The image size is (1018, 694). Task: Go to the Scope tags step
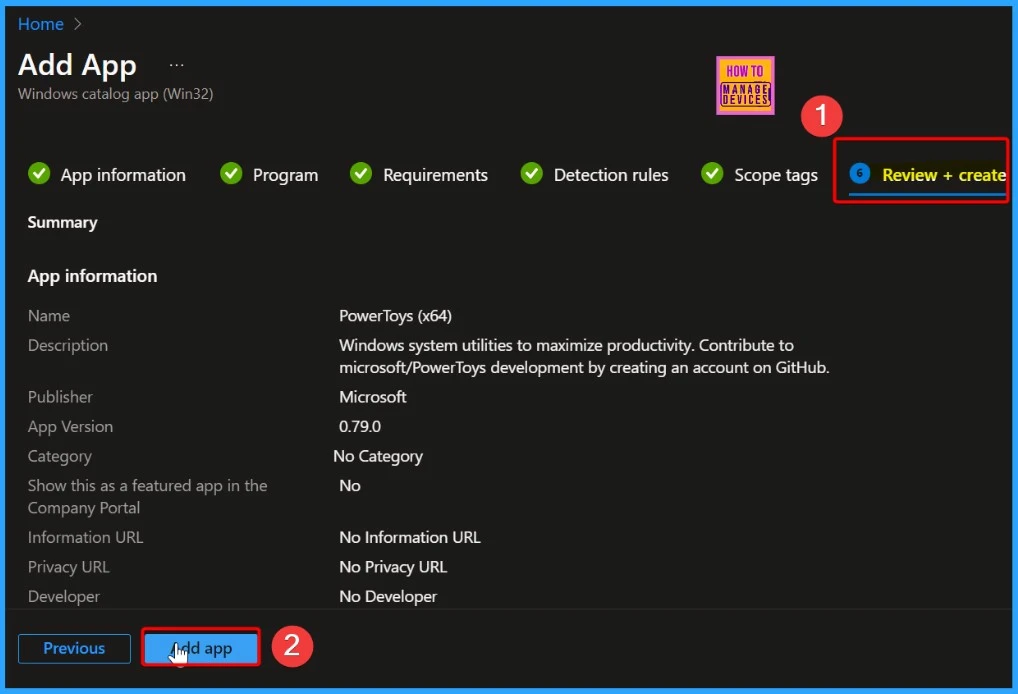[775, 175]
